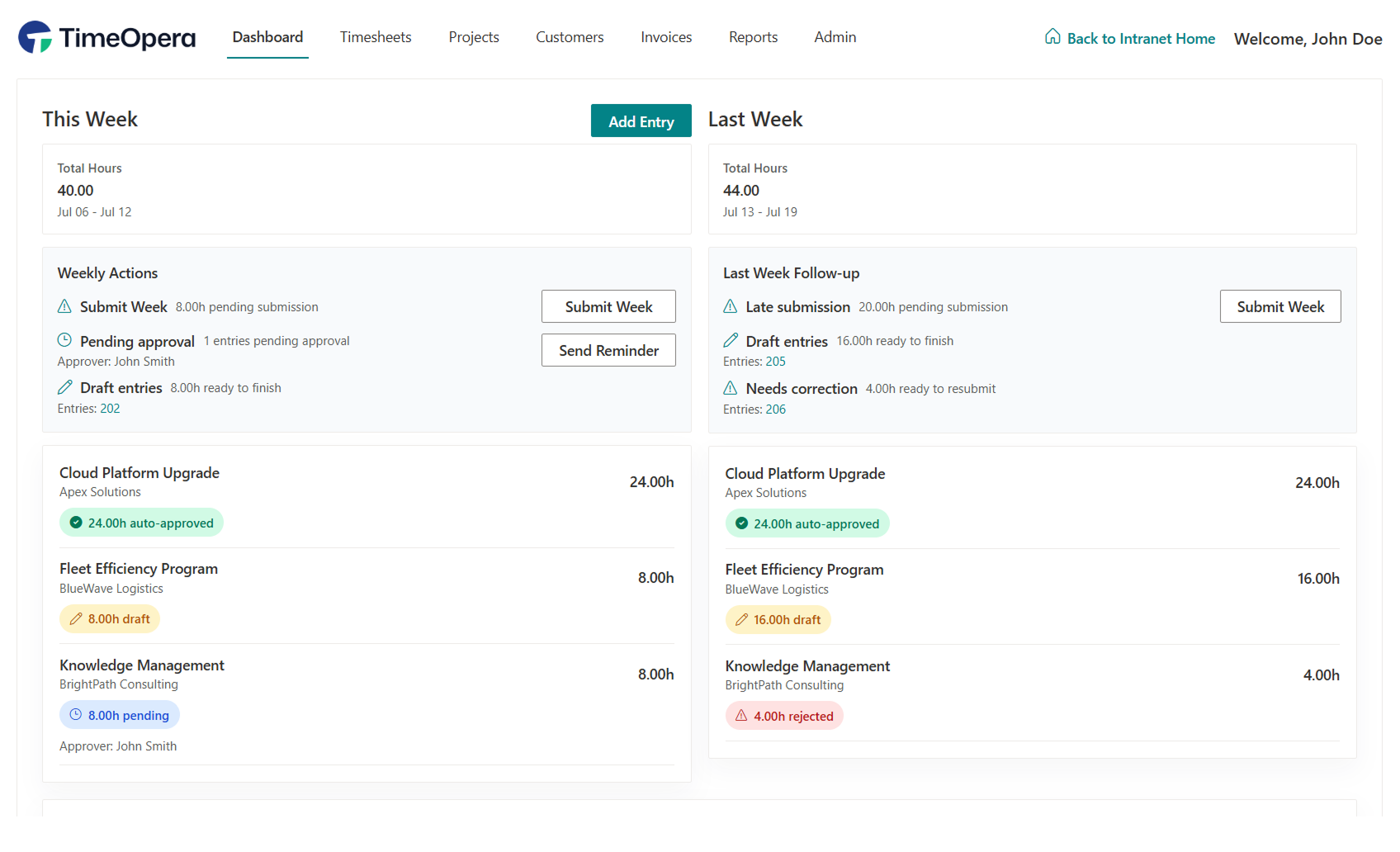The image size is (1400, 852).
Task: Click the 24.00h auto-approved badge under Last Week
Action: [807, 523]
